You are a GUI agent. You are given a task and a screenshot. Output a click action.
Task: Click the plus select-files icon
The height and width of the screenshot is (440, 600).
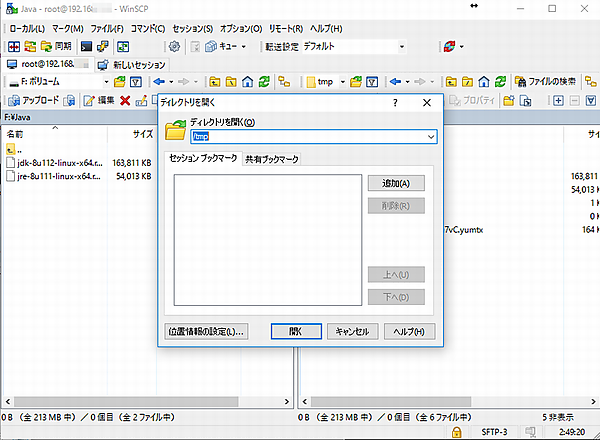click(x=558, y=101)
